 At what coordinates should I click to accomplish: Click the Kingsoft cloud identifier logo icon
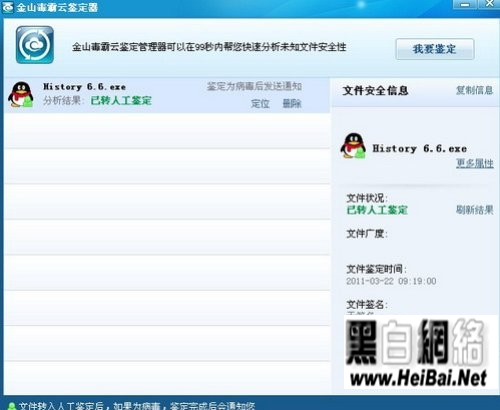(x=35, y=45)
